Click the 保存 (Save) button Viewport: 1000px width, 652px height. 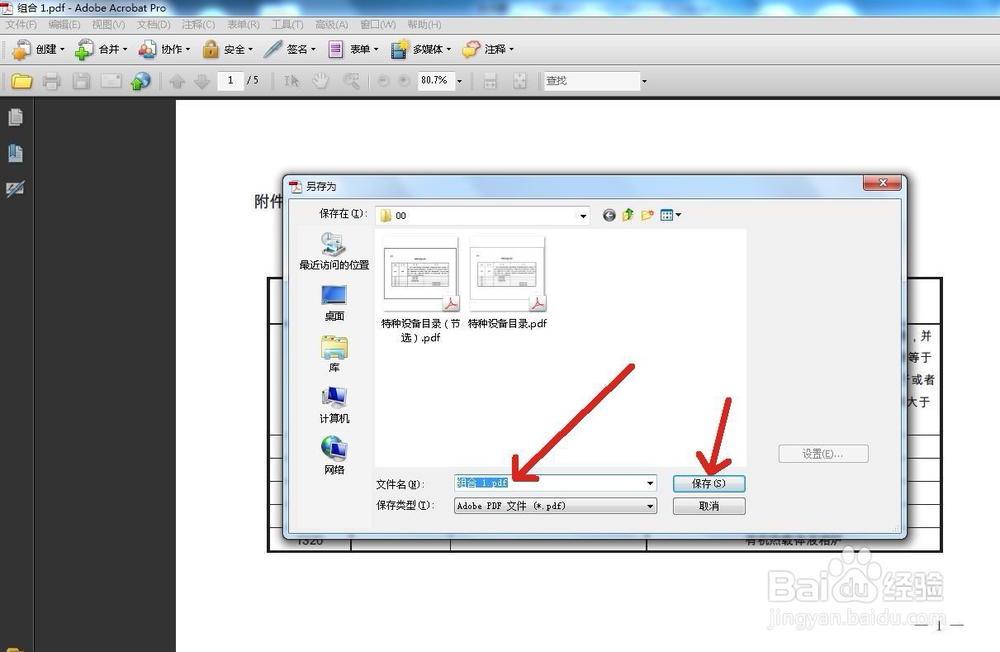point(709,483)
